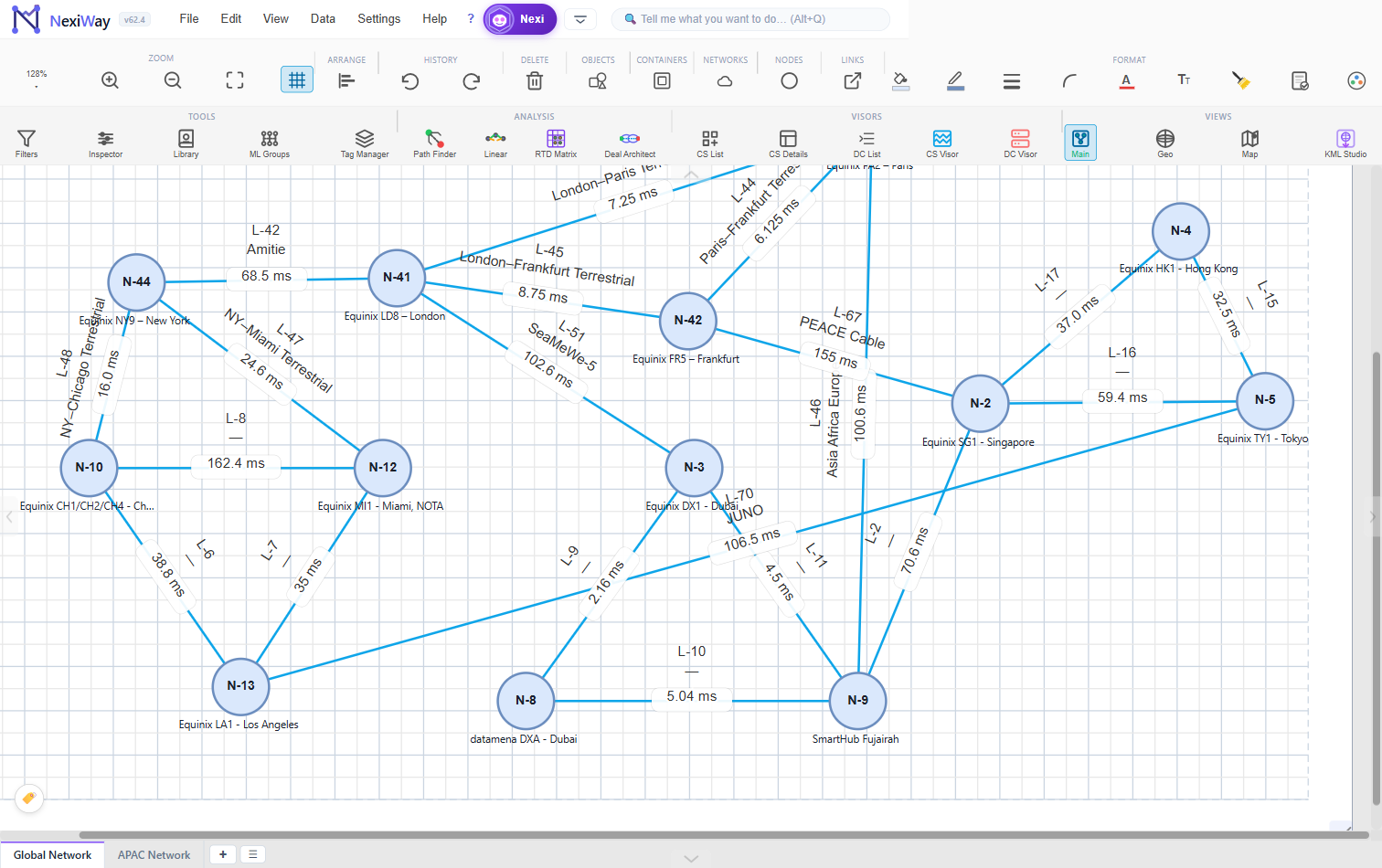This screenshot has height=868, width=1382.
Task: Open the Edit menu
Action: tap(231, 18)
